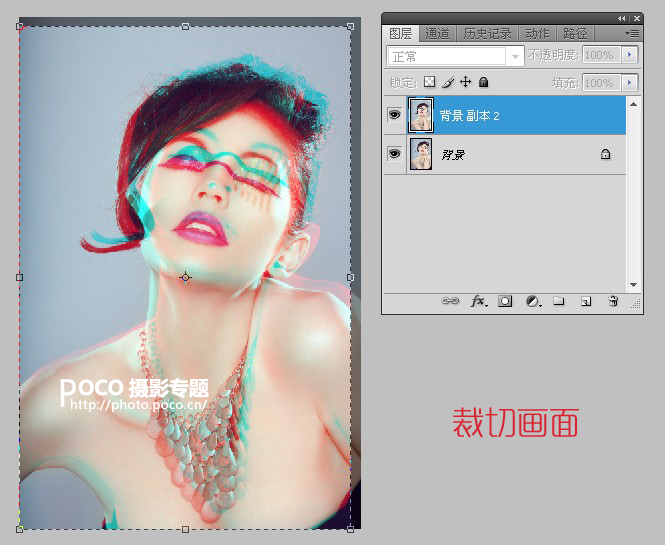Click the 不透明度 value field
This screenshot has width=665, height=545.
pyautogui.click(x=601, y=55)
